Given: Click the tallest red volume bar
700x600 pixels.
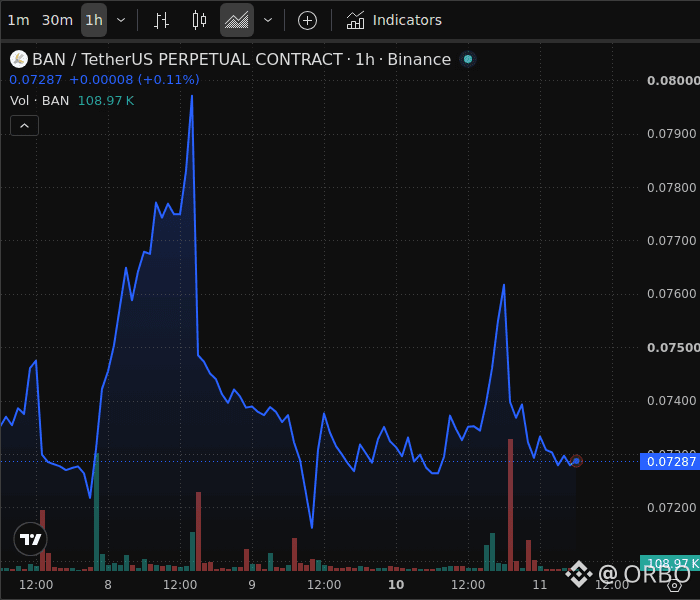Looking at the screenshot, I should (x=510, y=504).
